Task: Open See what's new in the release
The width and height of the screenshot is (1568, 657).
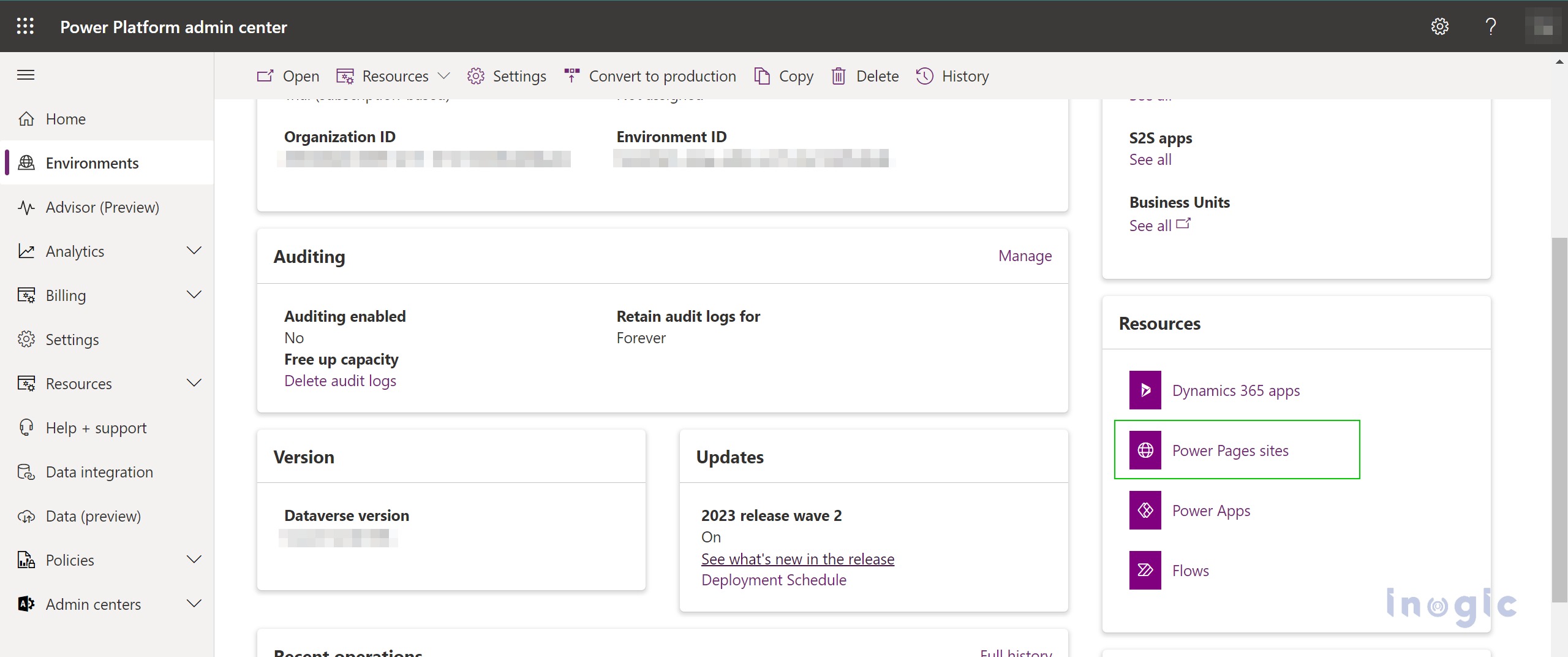Action: [797, 559]
